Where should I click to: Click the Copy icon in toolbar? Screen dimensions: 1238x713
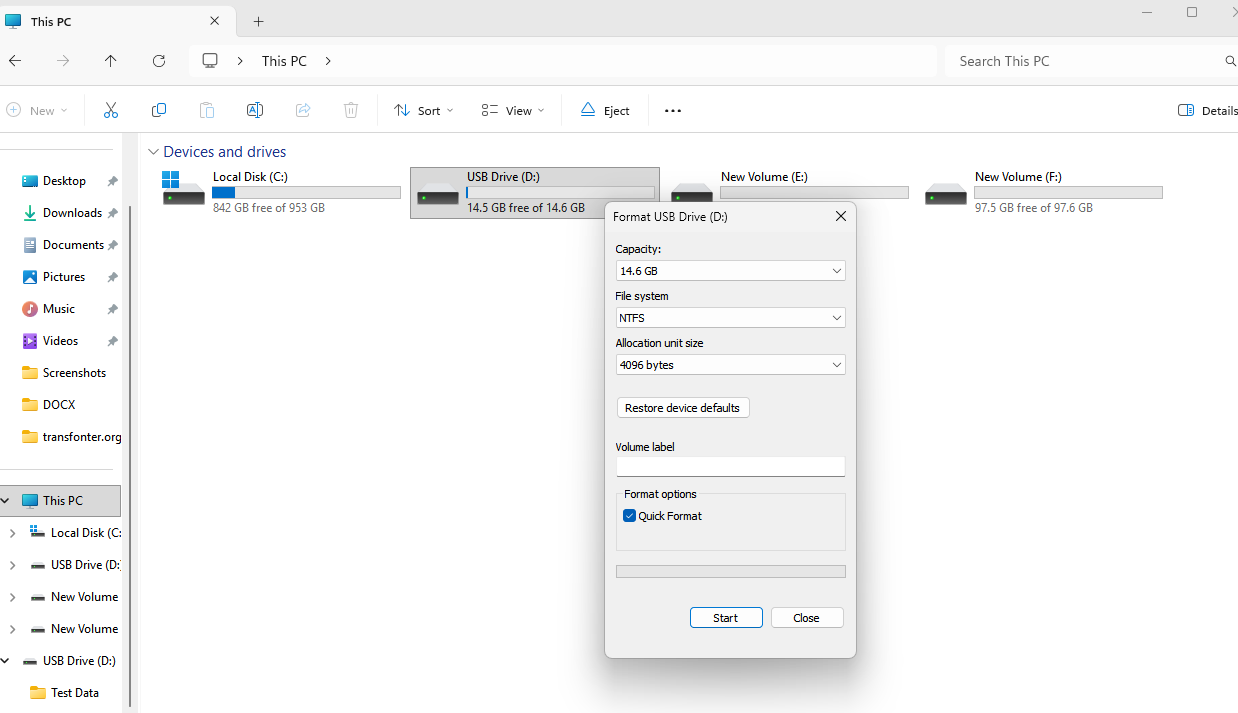(x=159, y=110)
